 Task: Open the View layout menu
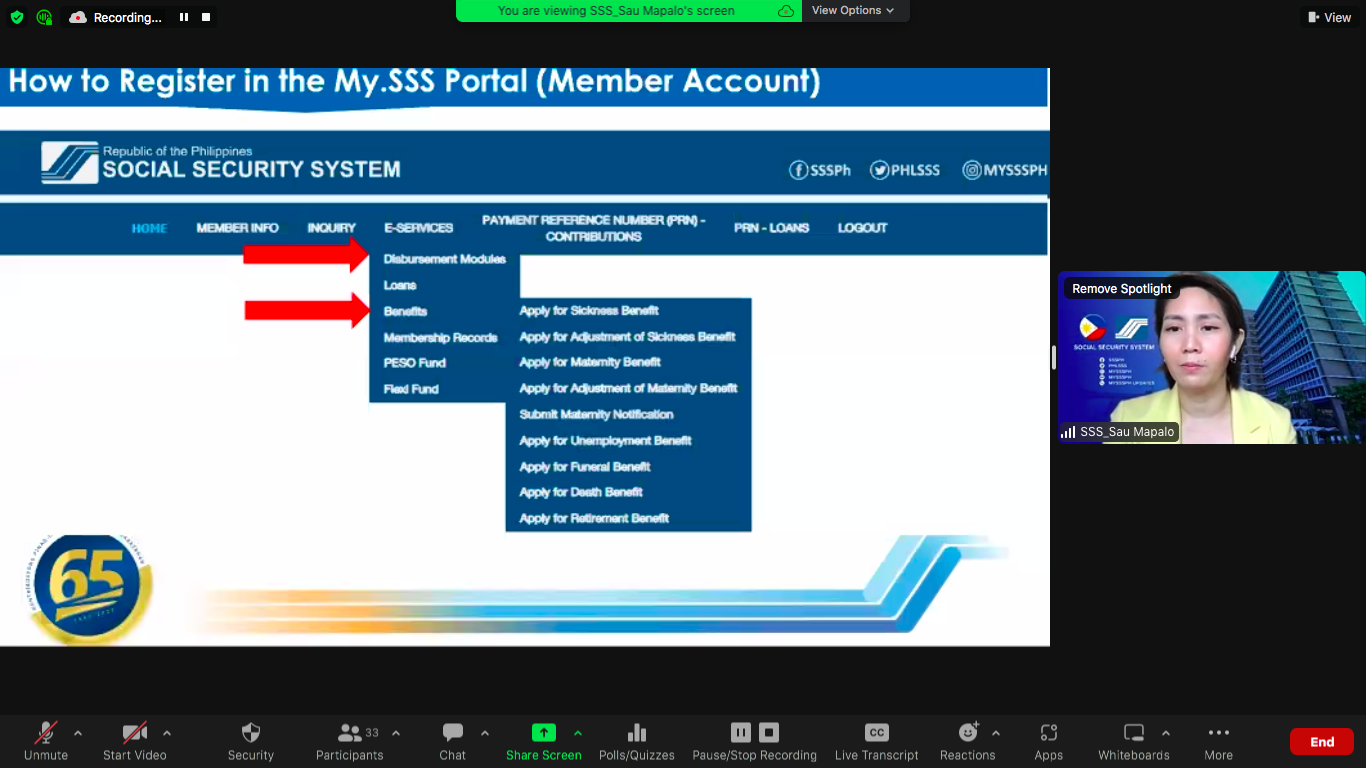tap(1329, 17)
